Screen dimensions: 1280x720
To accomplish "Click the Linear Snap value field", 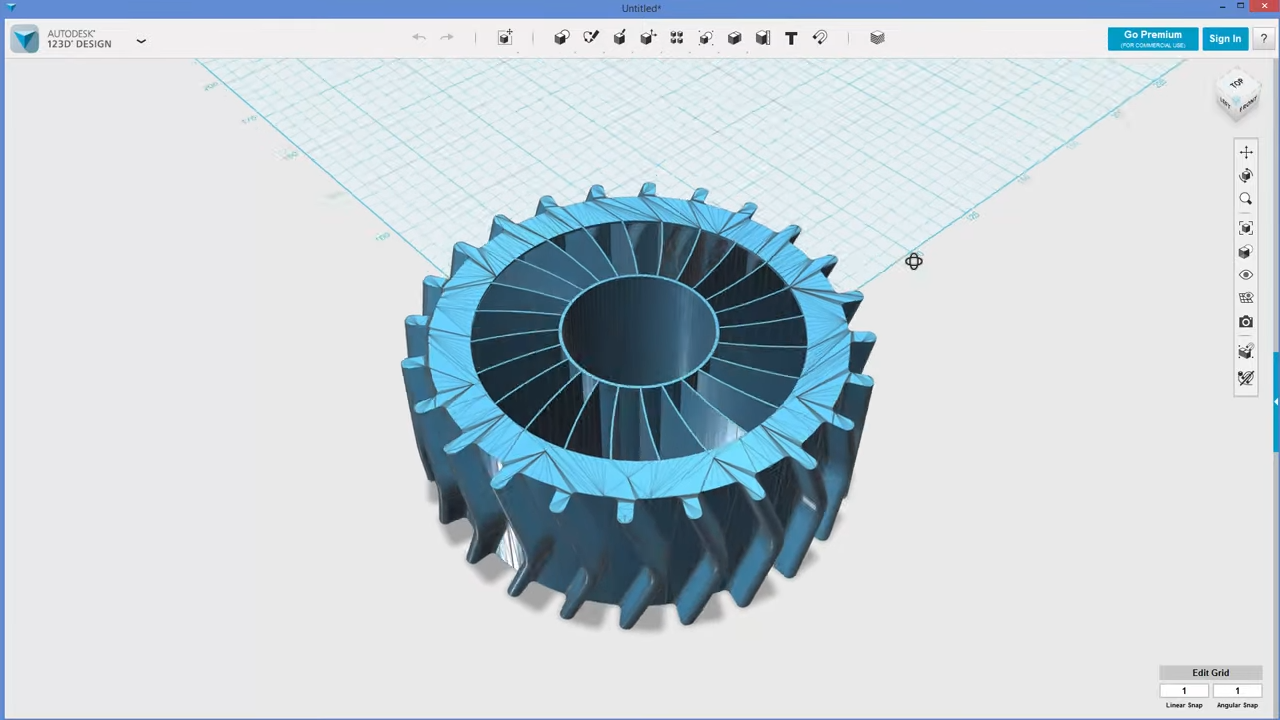I will point(1184,691).
